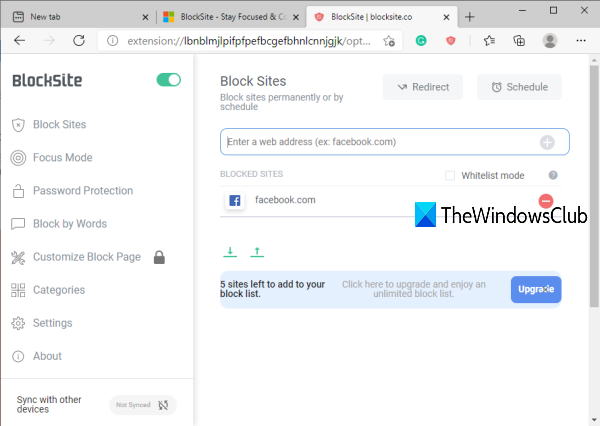Toggle the BlockSite main enable switch

point(168,80)
